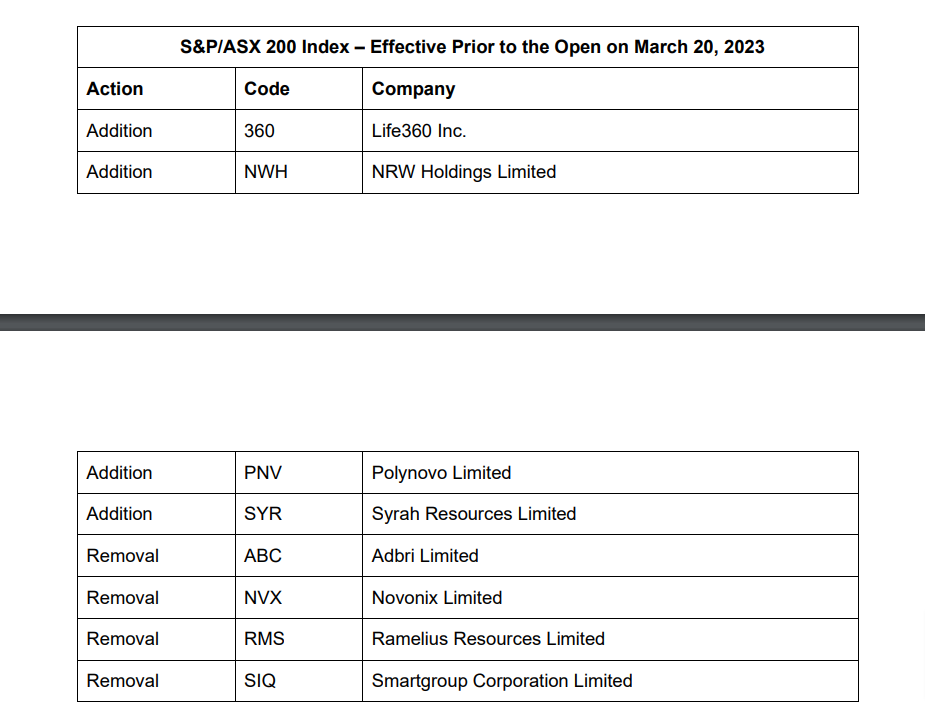This screenshot has height=718, width=925.
Task: Click on Polynovo Limited text
Action: coord(441,473)
